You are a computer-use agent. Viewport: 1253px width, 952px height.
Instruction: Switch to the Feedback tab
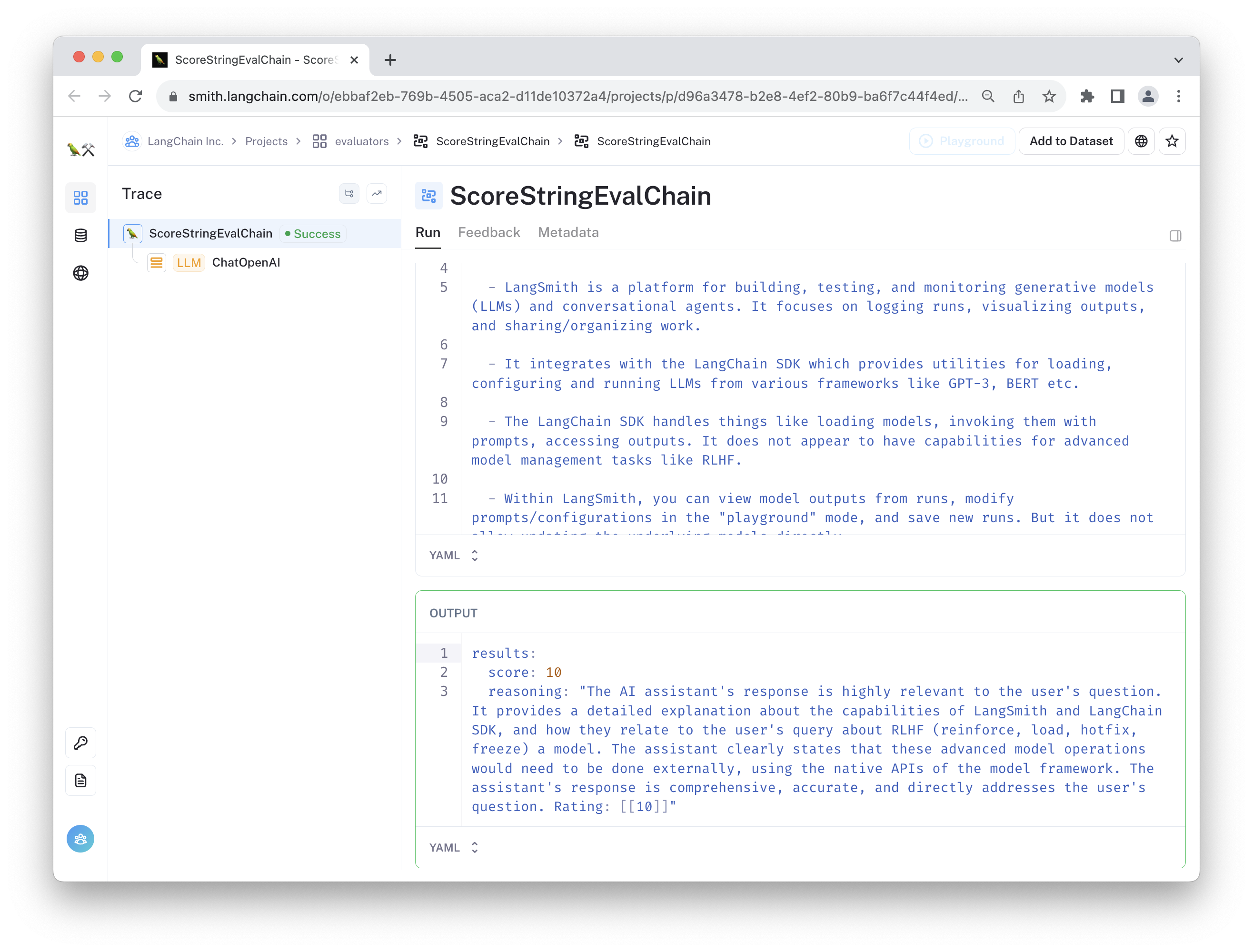point(488,233)
